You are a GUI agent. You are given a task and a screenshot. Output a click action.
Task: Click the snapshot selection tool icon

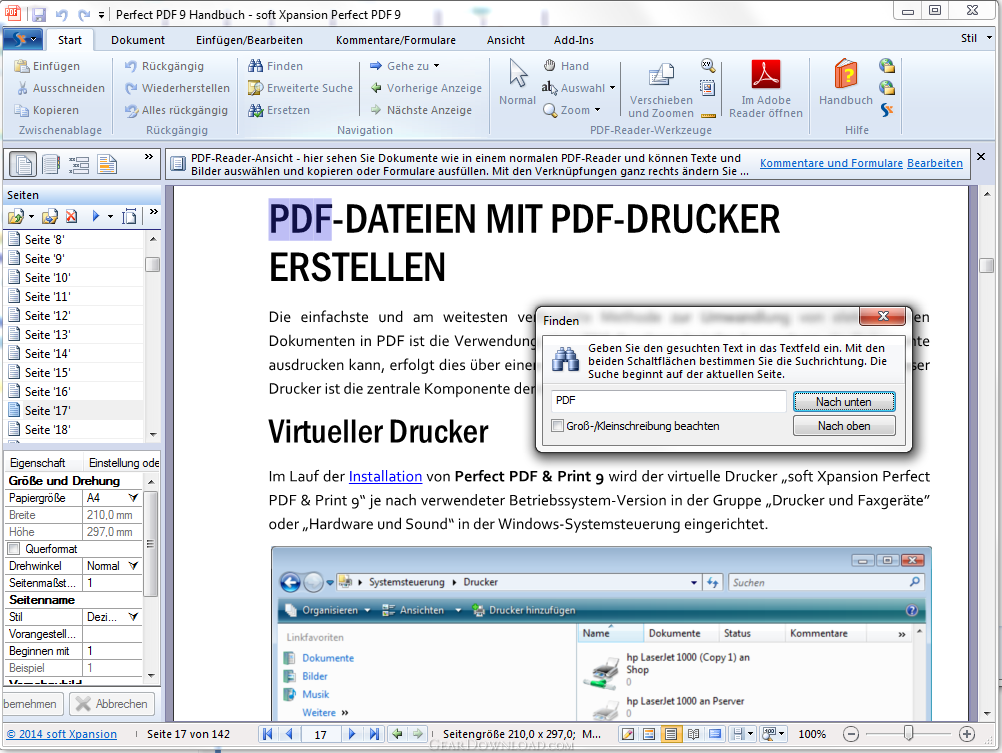[x=707, y=88]
